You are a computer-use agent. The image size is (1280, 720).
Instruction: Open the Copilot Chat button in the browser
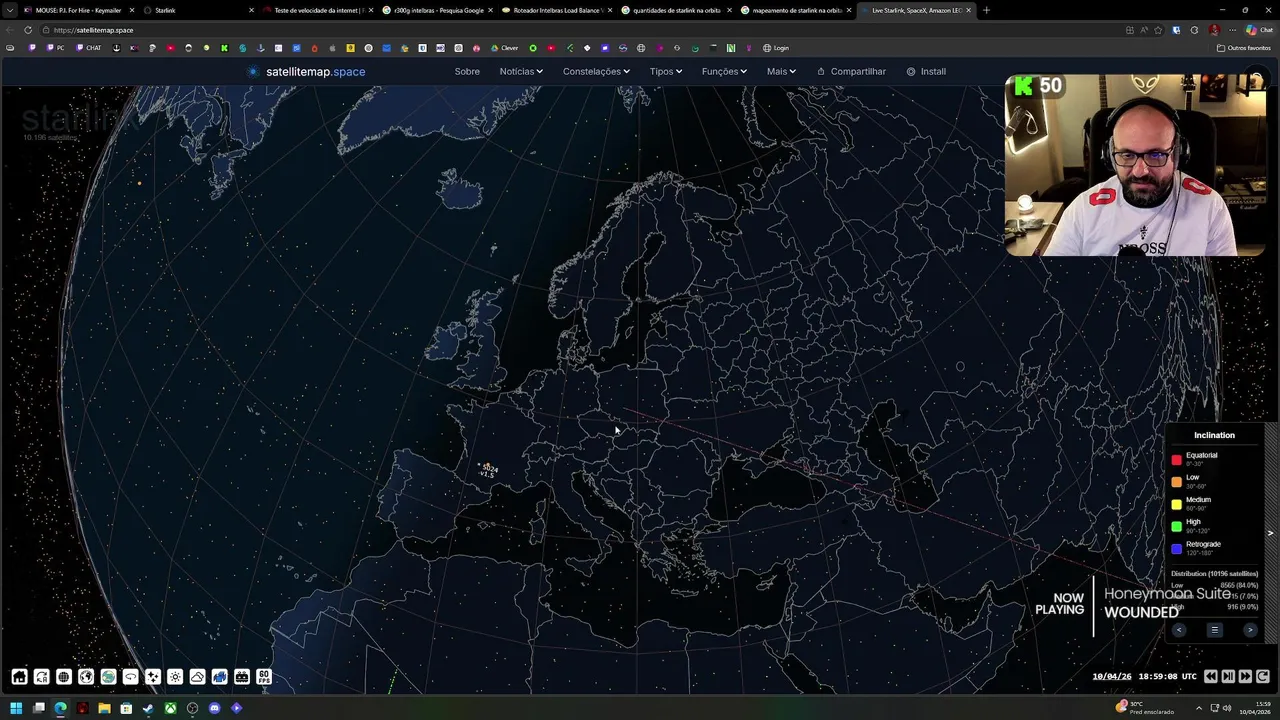tap(1259, 30)
